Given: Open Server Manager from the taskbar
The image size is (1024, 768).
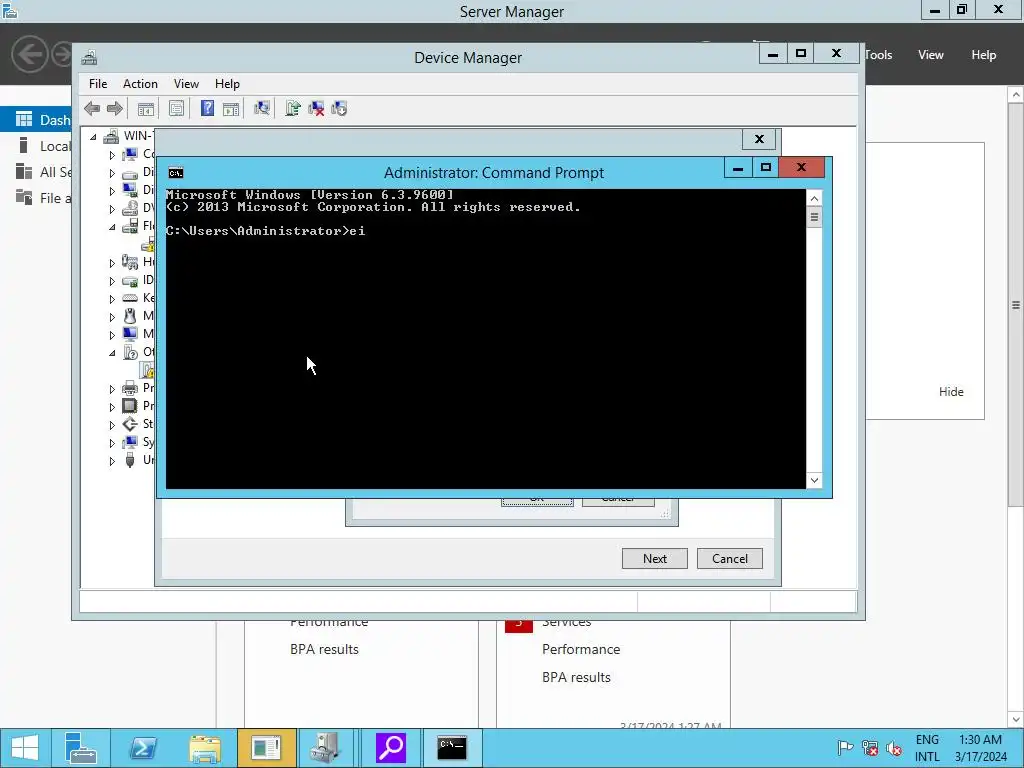Looking at the screenshot, I should pos(81,748).
